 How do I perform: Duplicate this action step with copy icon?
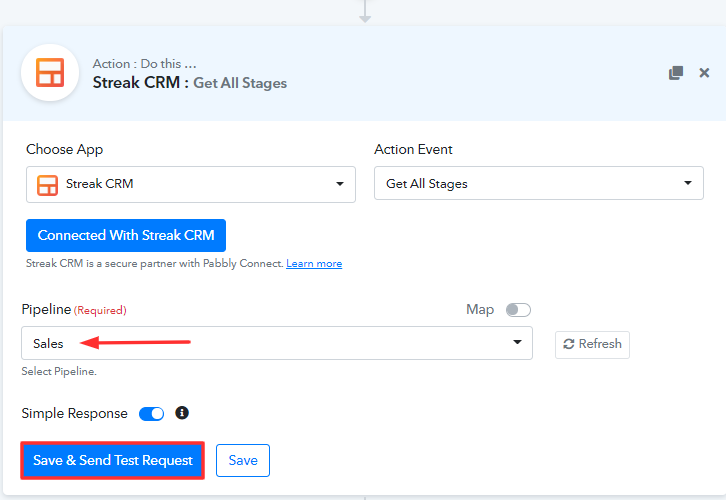[676, 73]
